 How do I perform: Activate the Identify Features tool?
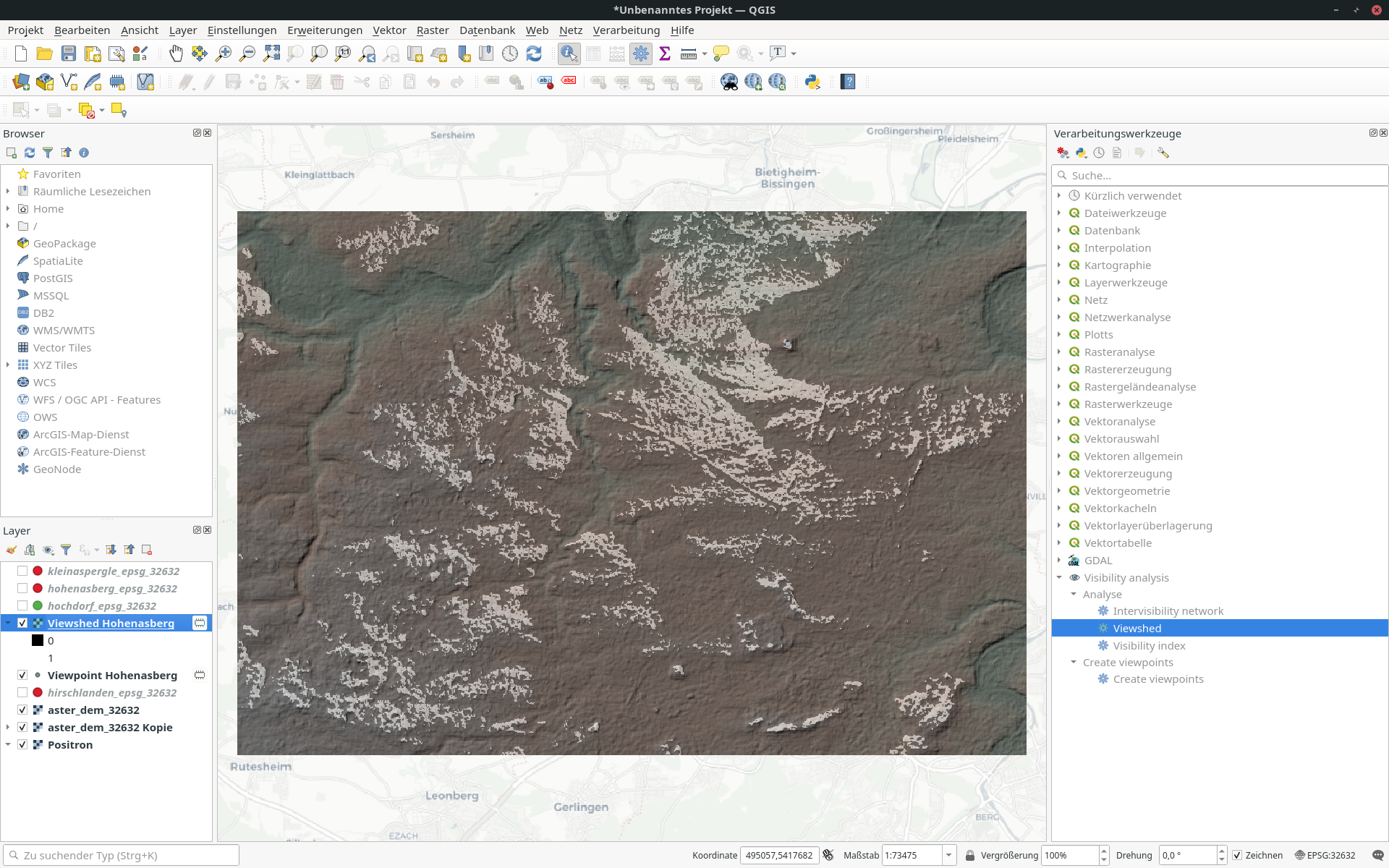(x=569, y=54)
